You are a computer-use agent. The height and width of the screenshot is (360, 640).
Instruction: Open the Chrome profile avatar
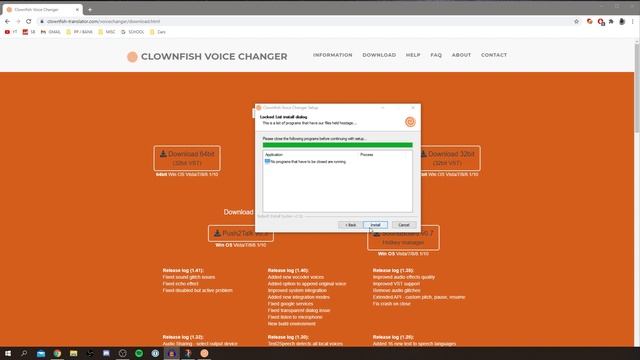(622, 21)
